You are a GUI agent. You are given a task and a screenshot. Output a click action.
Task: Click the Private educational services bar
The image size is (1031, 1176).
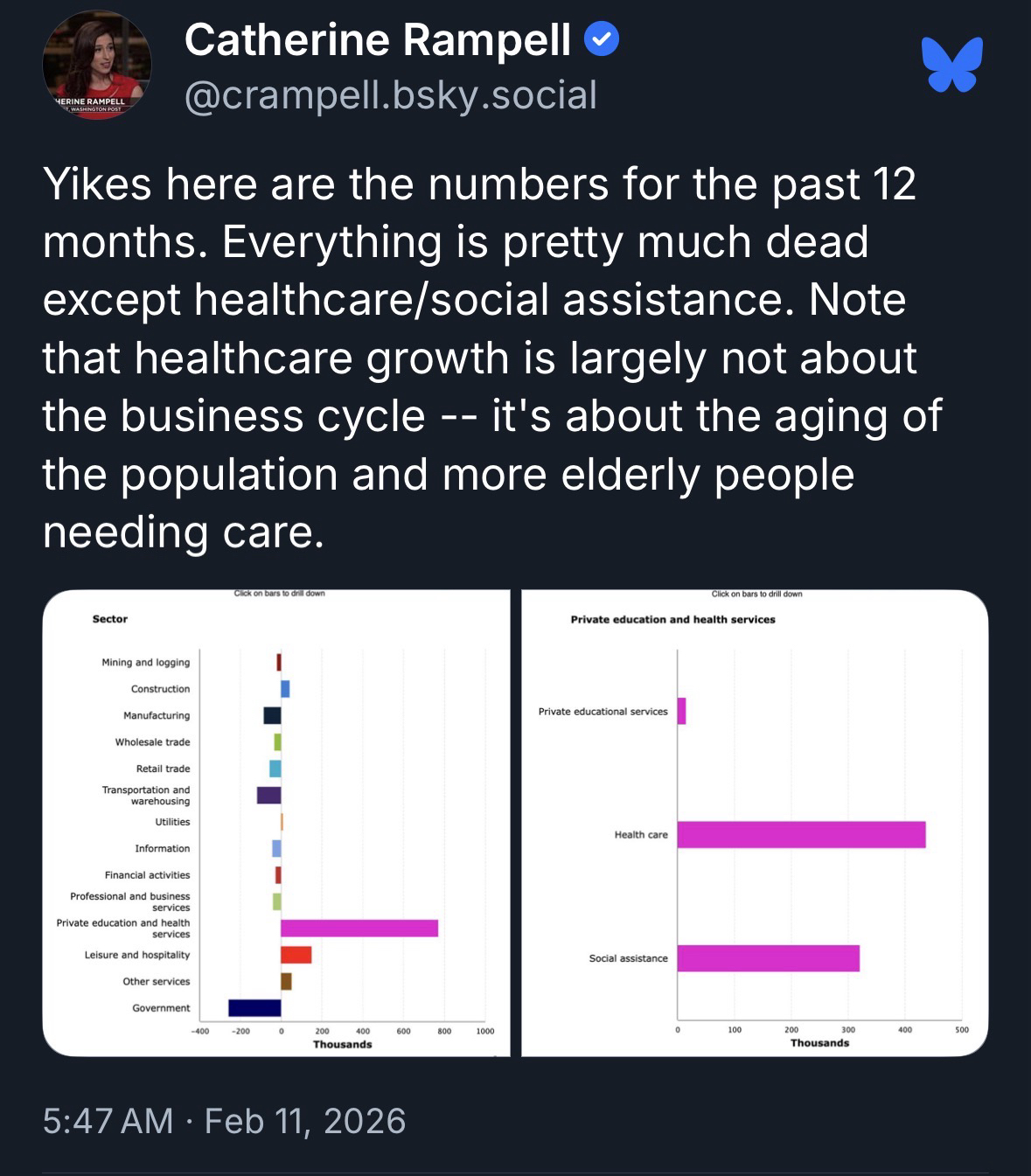(x=681, y=711)
